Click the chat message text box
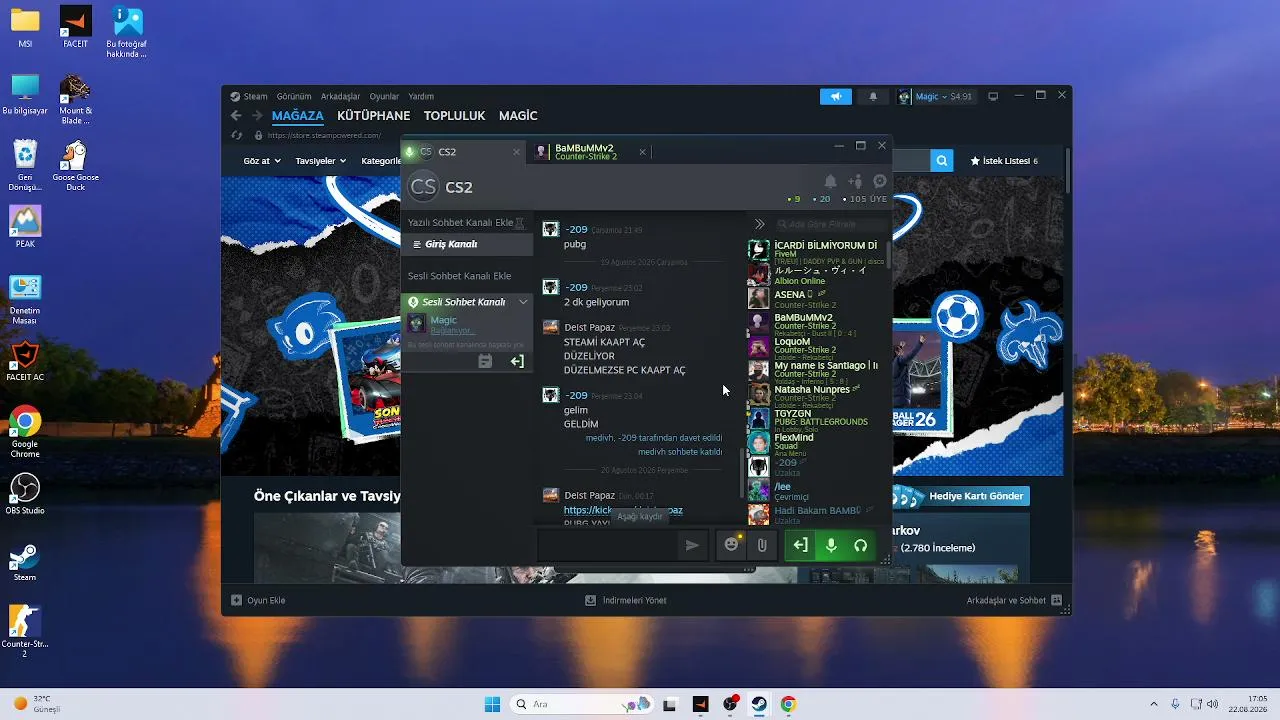 (x=607, y=545)
